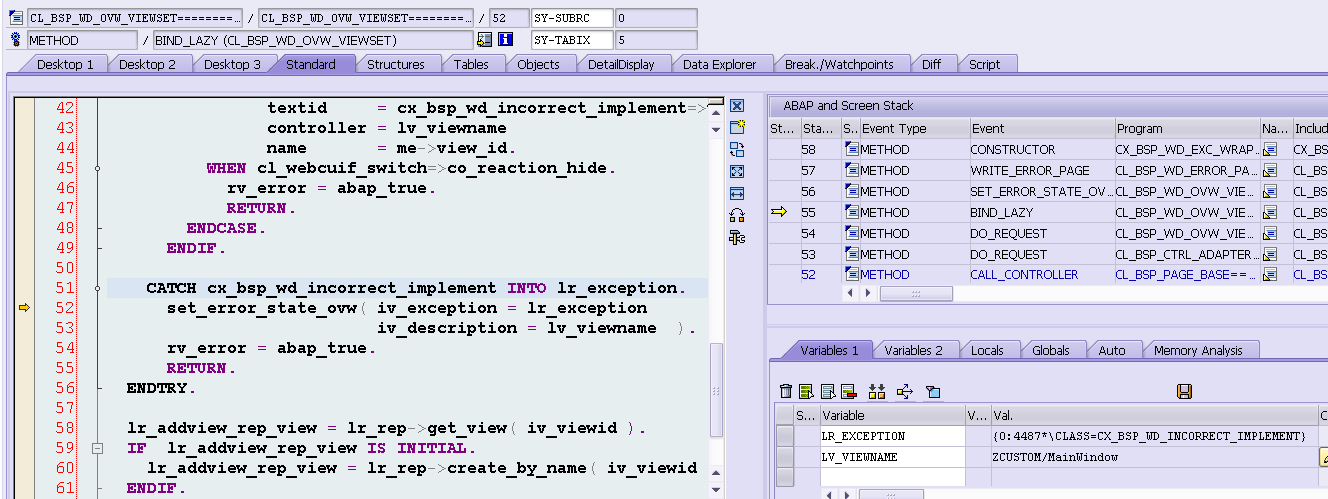Click the headset services icon beside editor
Screen dimensions: 1328x499
pyautogui.click(x=737, y=215)
